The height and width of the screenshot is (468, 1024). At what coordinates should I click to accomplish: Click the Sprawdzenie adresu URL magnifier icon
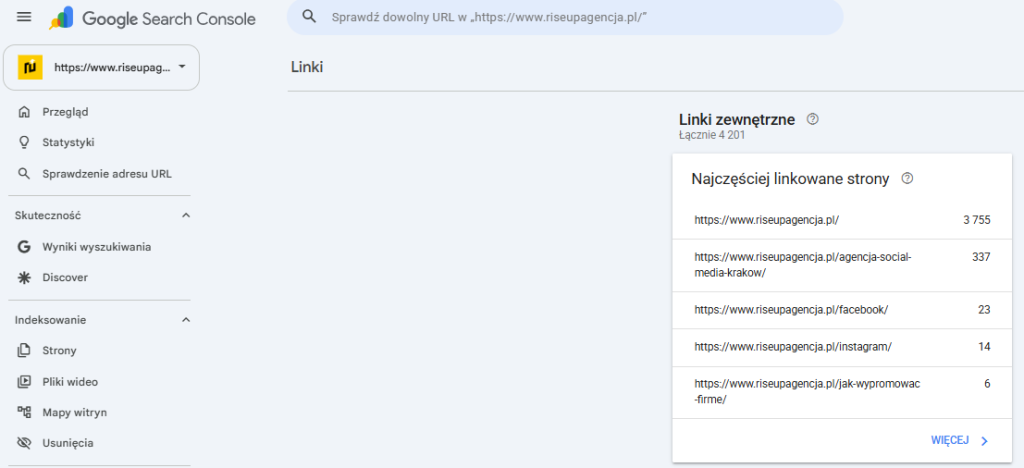(x=24, y=174)
